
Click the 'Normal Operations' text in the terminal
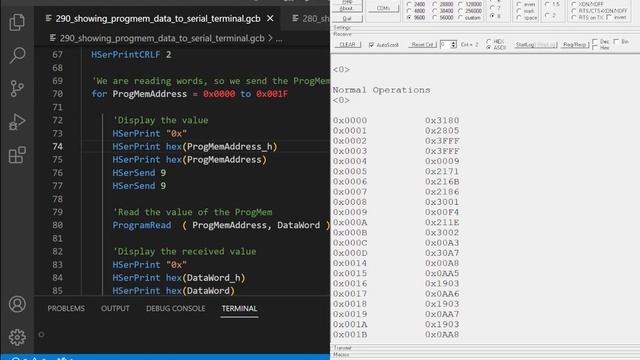click(x=381, y=90)
